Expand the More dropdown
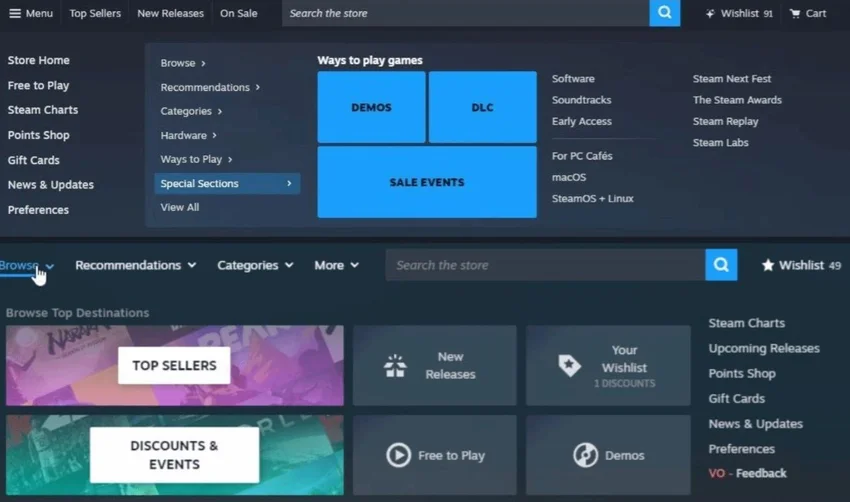Viewport: 850px width, 502px height. pos(336,265)
